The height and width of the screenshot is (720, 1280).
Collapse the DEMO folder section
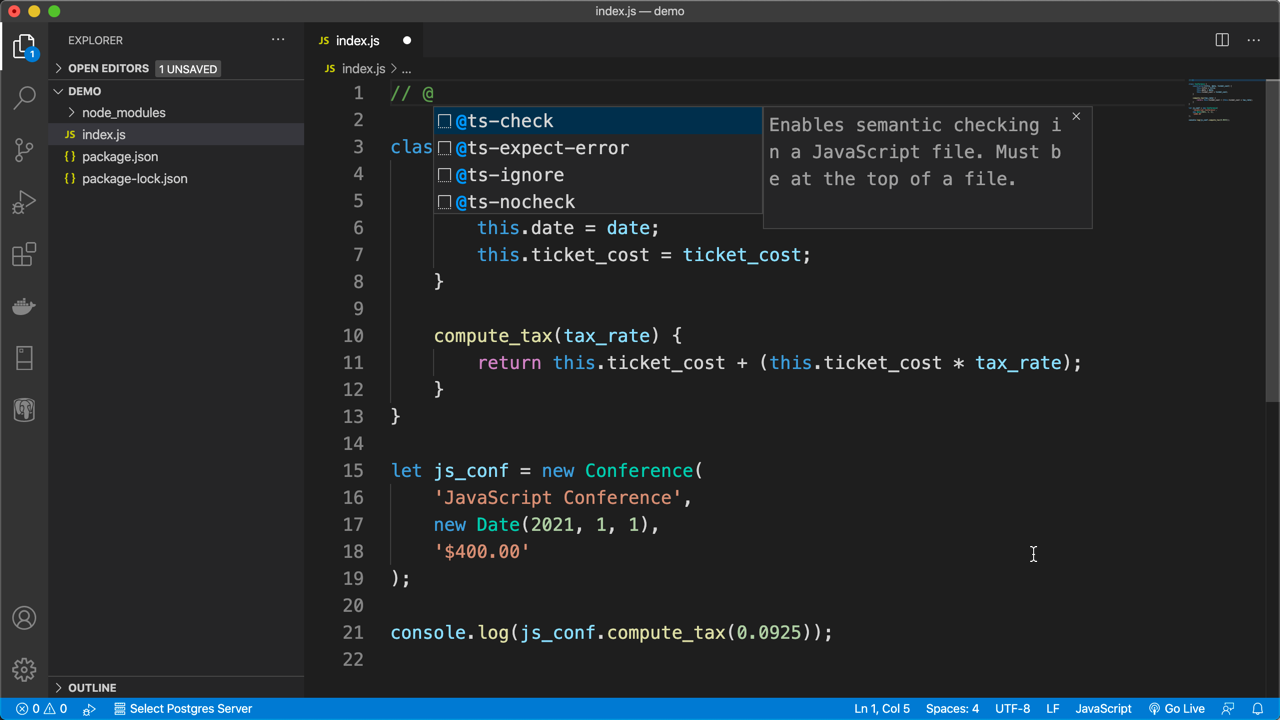pos(84,91)
